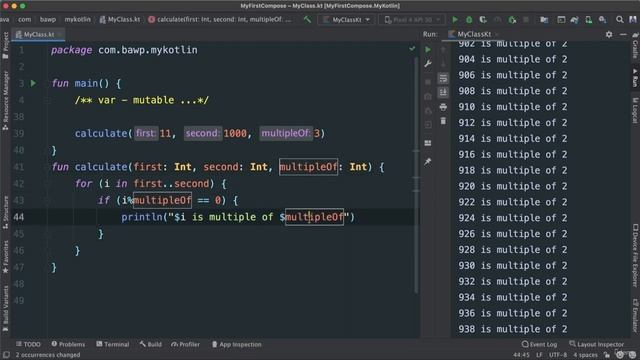The width and height of the screenshot is (640, 360).
Task: Open the Favorites sidebar tab
Action: pyautogui.click(x=5, y=257)
